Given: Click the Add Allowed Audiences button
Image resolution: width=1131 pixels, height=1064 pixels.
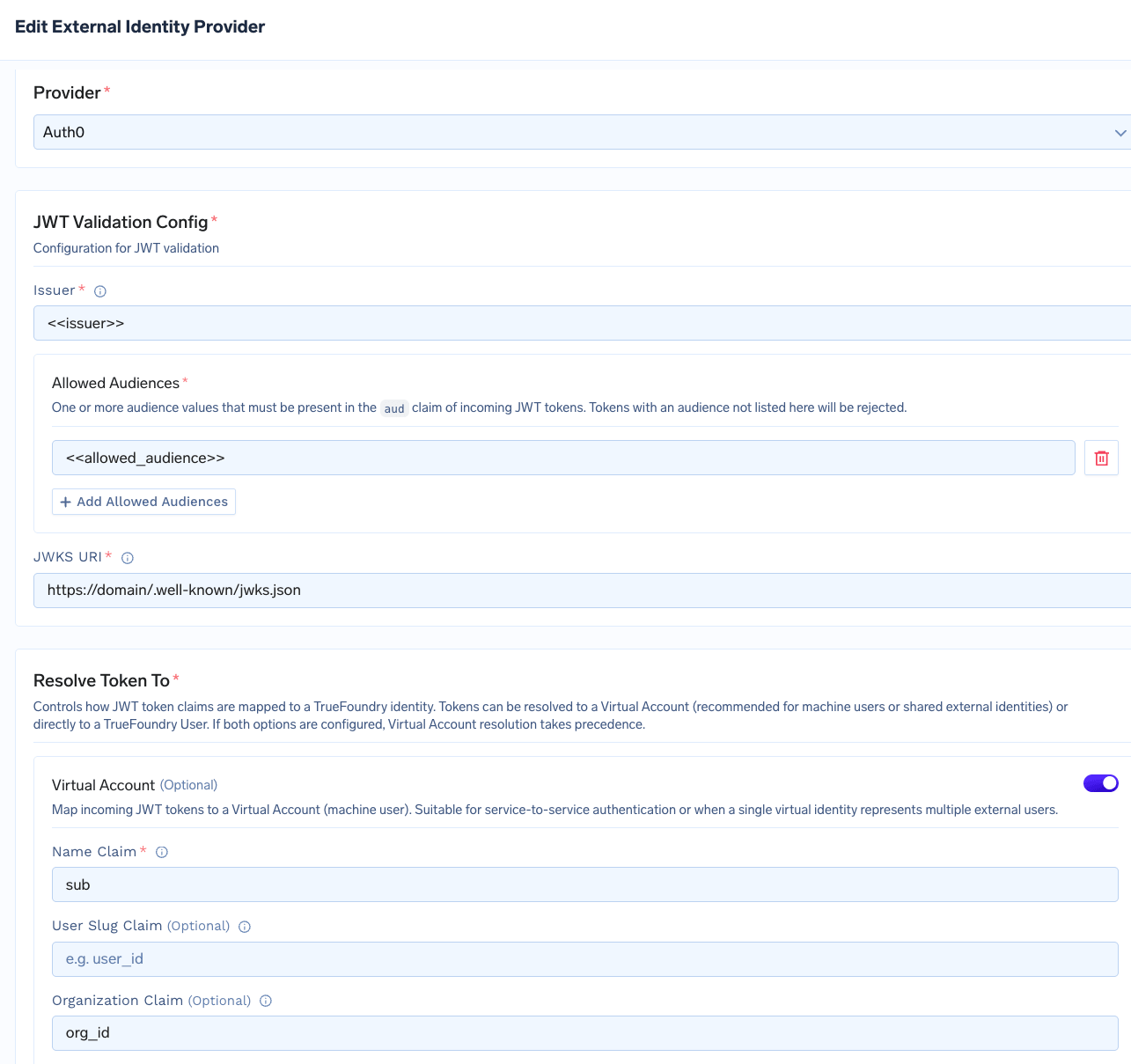Looking at the screenshot, I should (x=143, y=502).
